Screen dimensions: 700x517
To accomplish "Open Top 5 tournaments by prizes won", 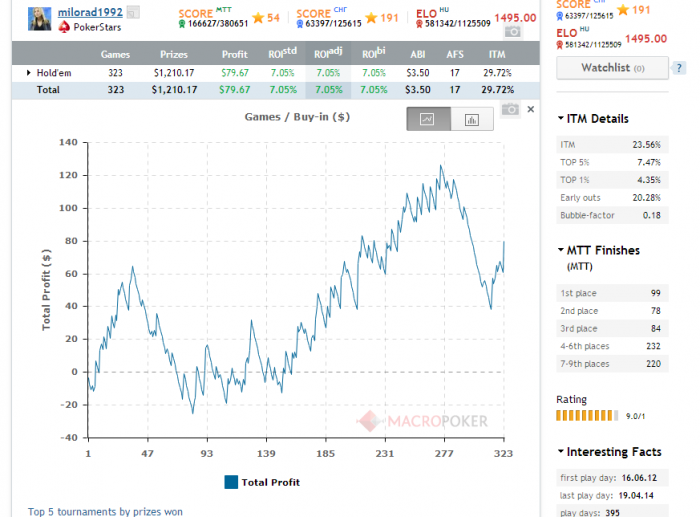I will tap(105, 512).
